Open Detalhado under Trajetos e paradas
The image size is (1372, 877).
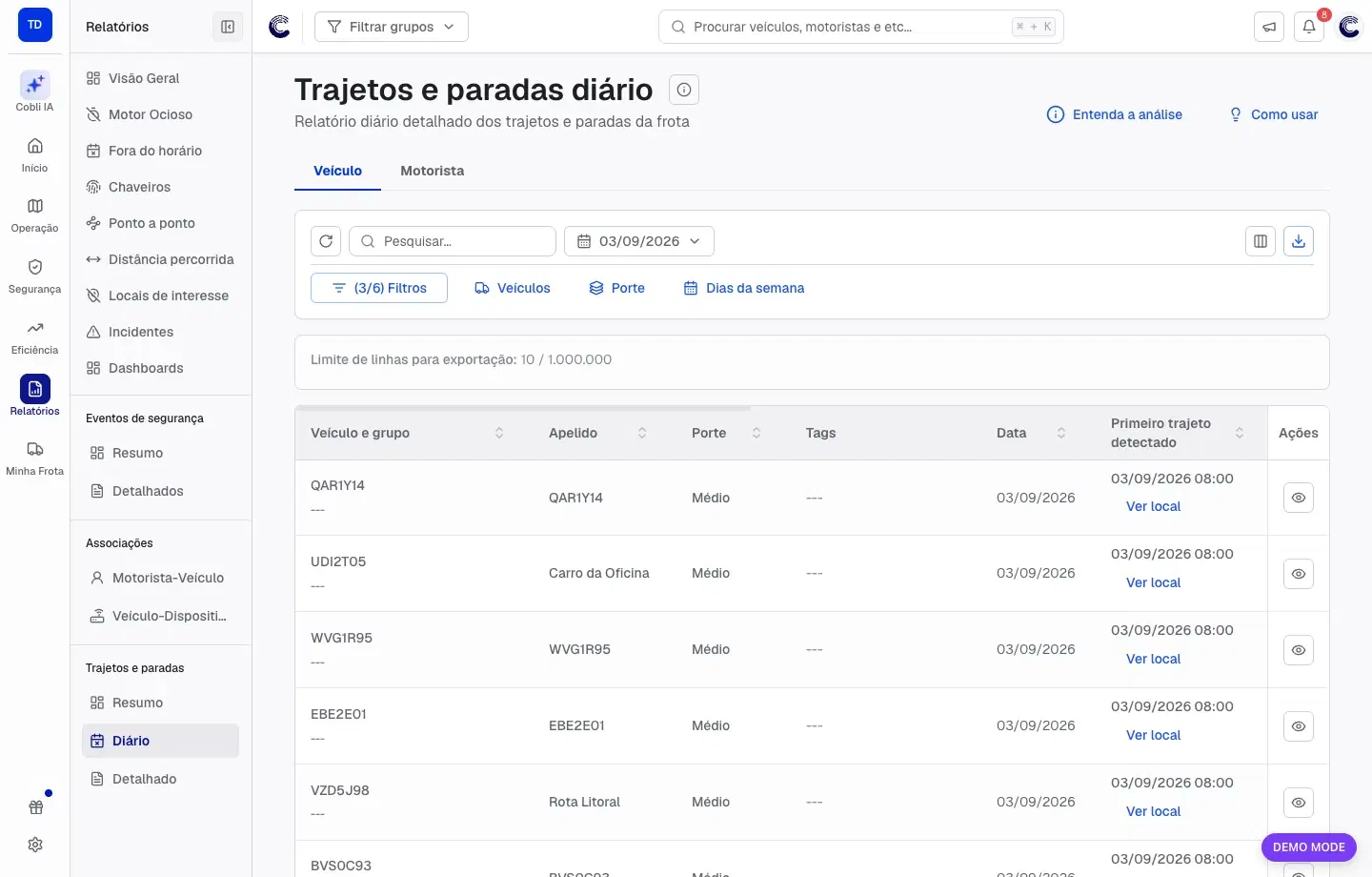pos(160,779)
